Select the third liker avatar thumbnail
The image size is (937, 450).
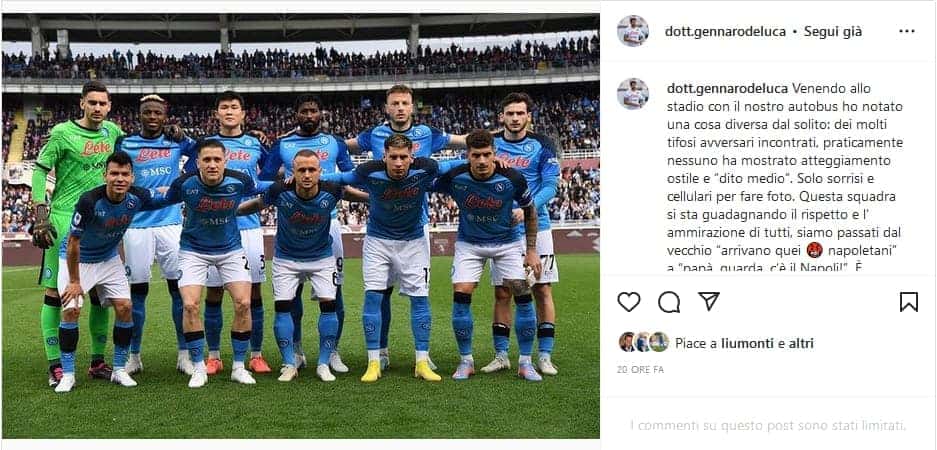[x=659, y=342]
